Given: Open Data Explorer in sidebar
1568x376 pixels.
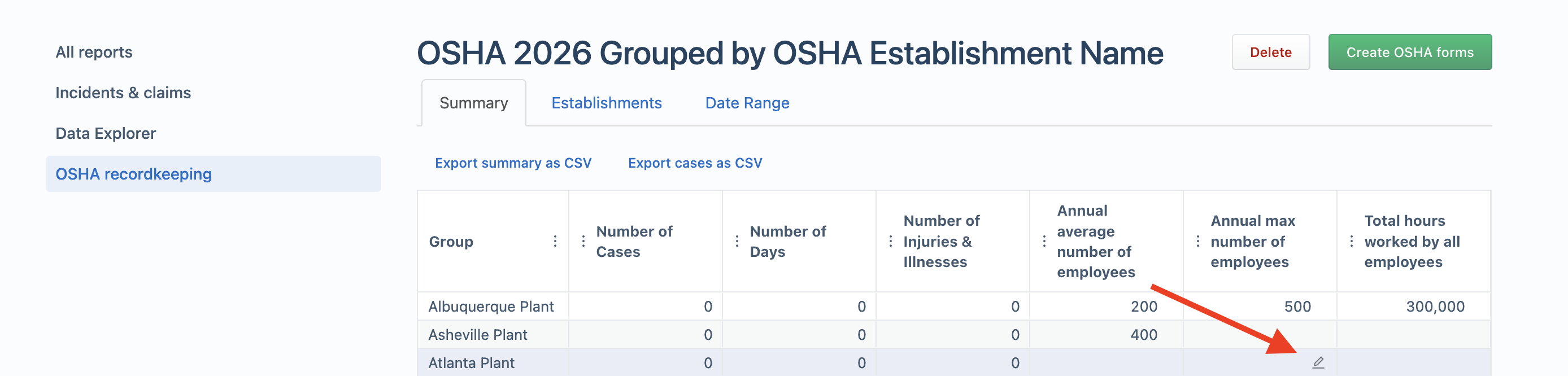Looking at the screenshot, I should [x=105, y=134].
